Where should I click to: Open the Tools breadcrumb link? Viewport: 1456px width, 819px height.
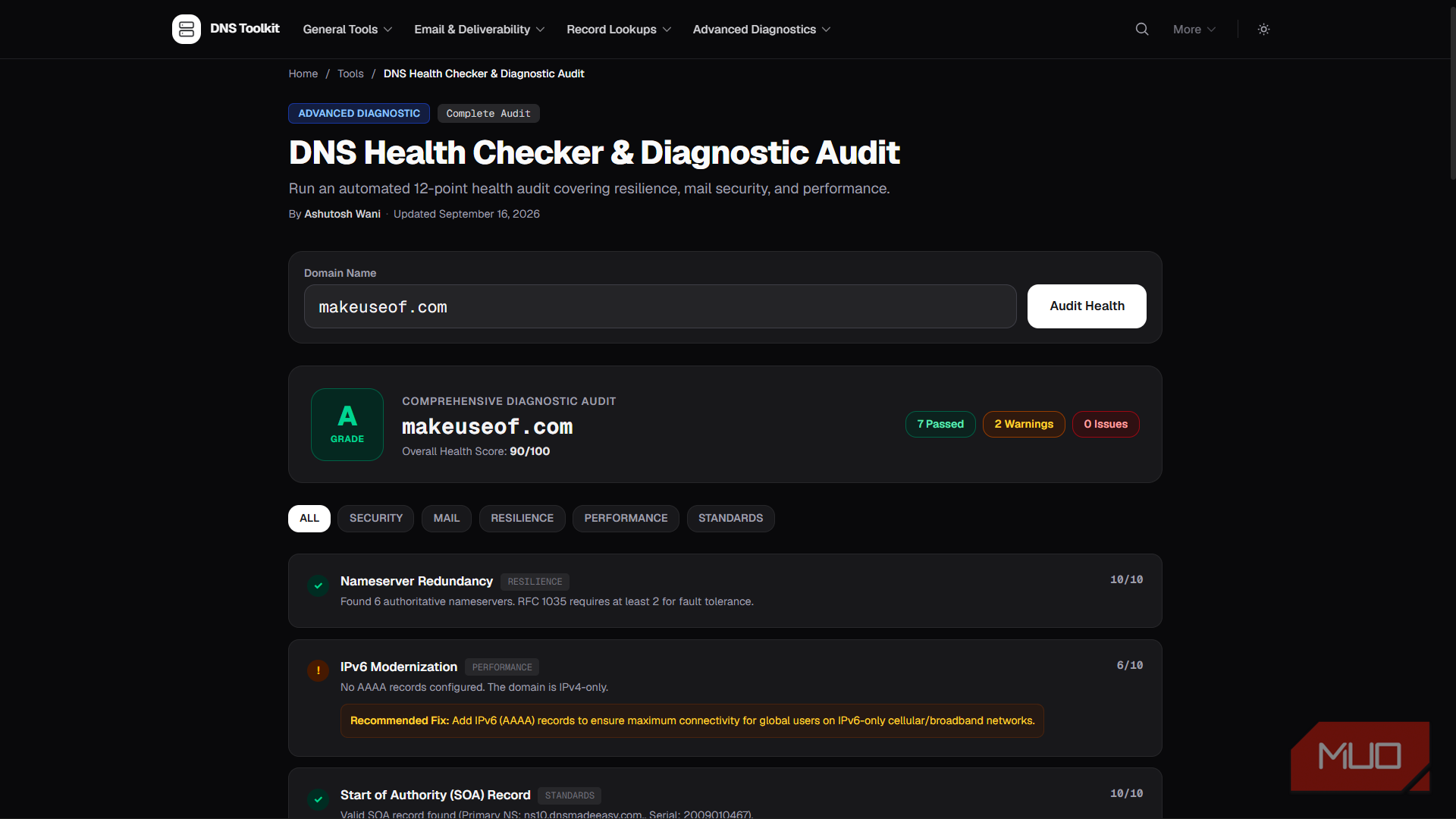[x=350, y=74]
